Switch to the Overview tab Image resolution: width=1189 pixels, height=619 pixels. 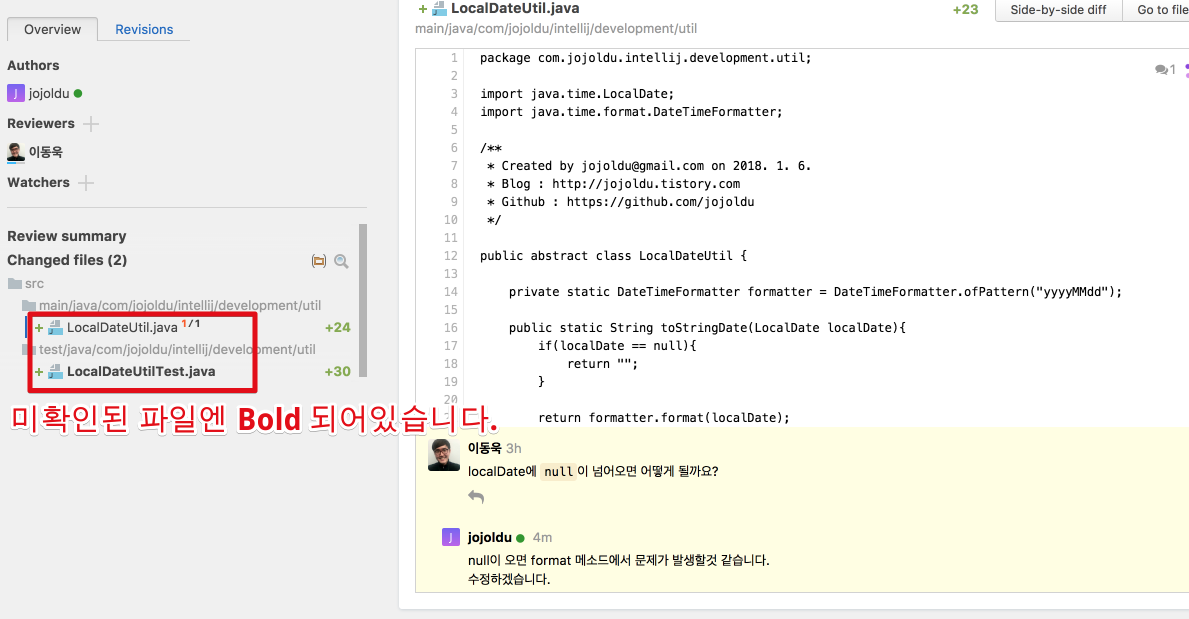52,30
